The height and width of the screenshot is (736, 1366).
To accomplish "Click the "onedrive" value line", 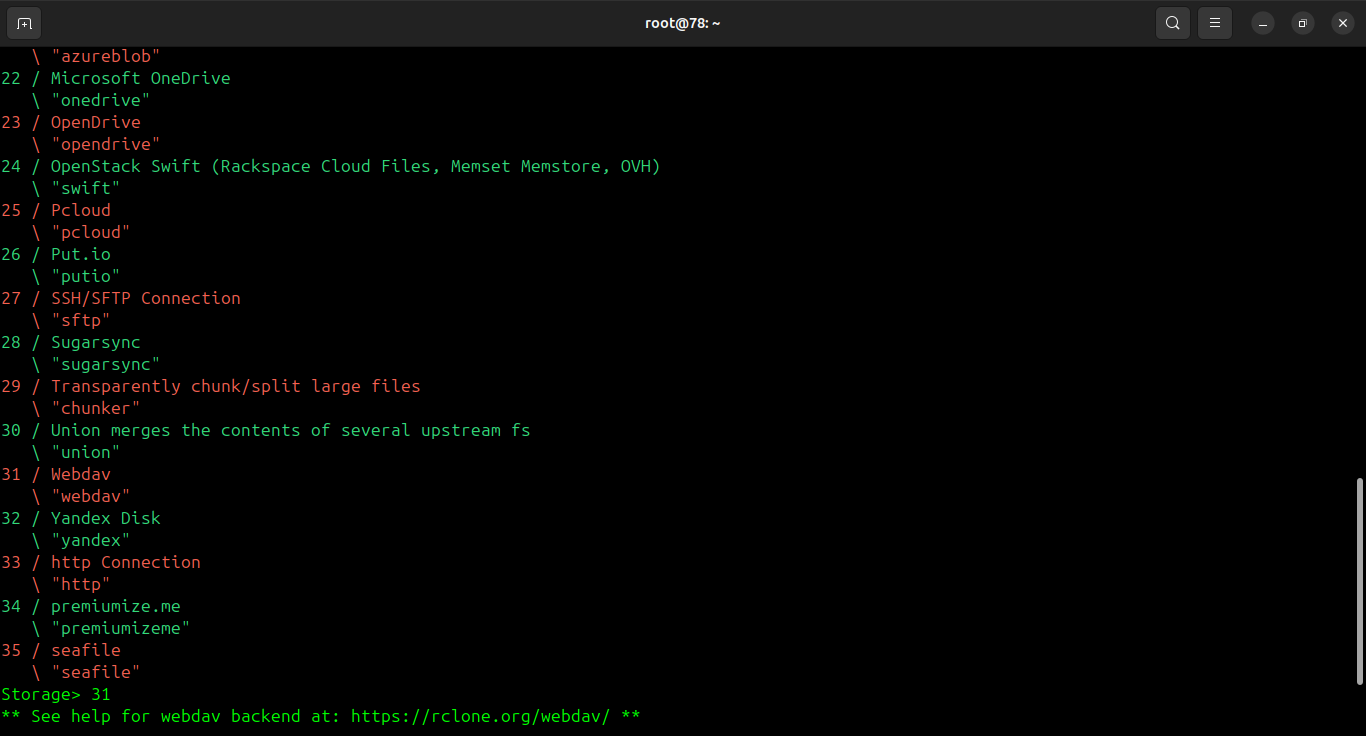I will [91, 100].
